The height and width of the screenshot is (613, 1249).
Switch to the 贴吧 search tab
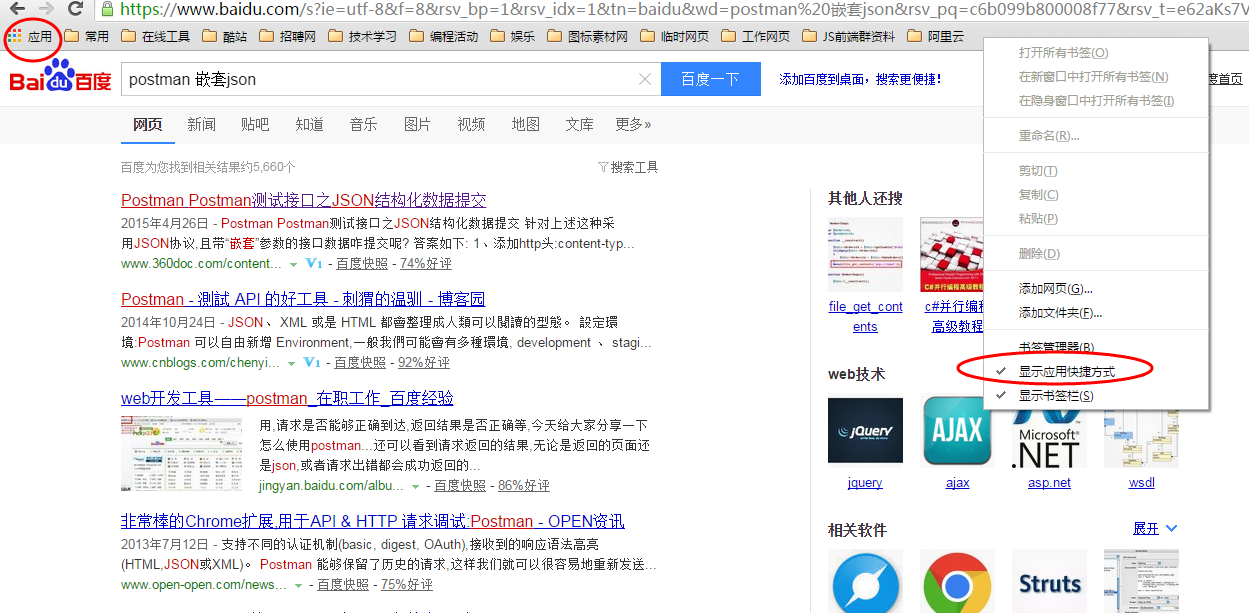(x=255, y=124)
